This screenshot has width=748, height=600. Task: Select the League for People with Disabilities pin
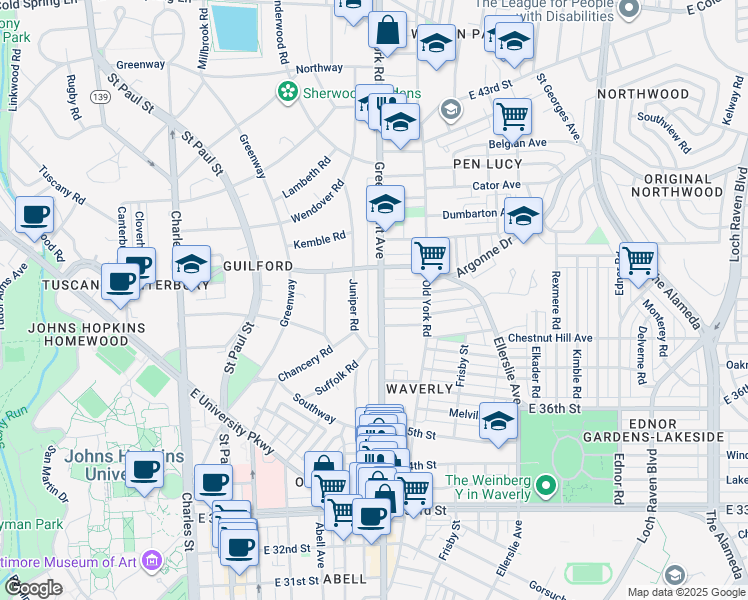click(x=629, y=10)
